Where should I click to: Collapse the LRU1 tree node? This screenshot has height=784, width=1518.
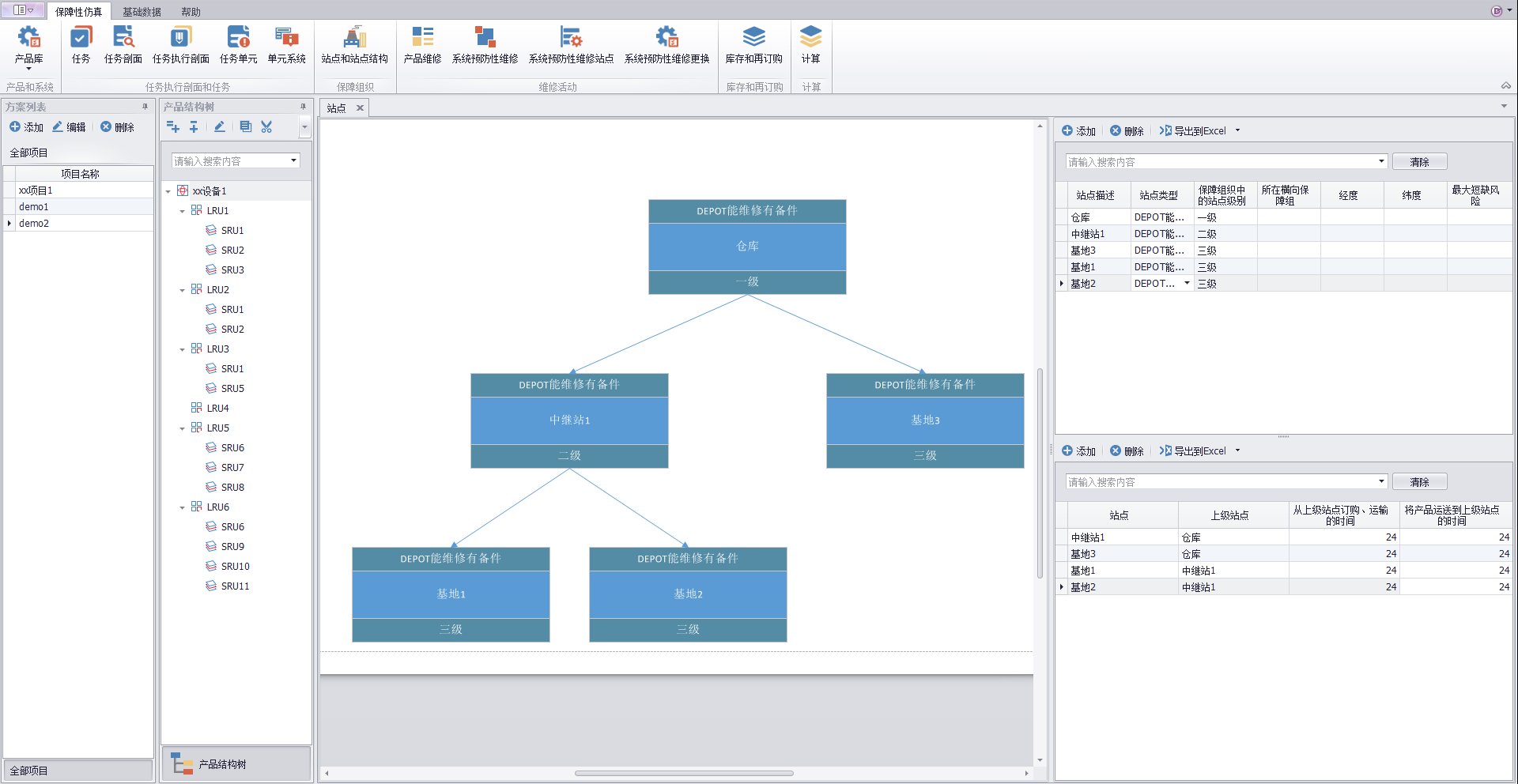click(182, 211)
